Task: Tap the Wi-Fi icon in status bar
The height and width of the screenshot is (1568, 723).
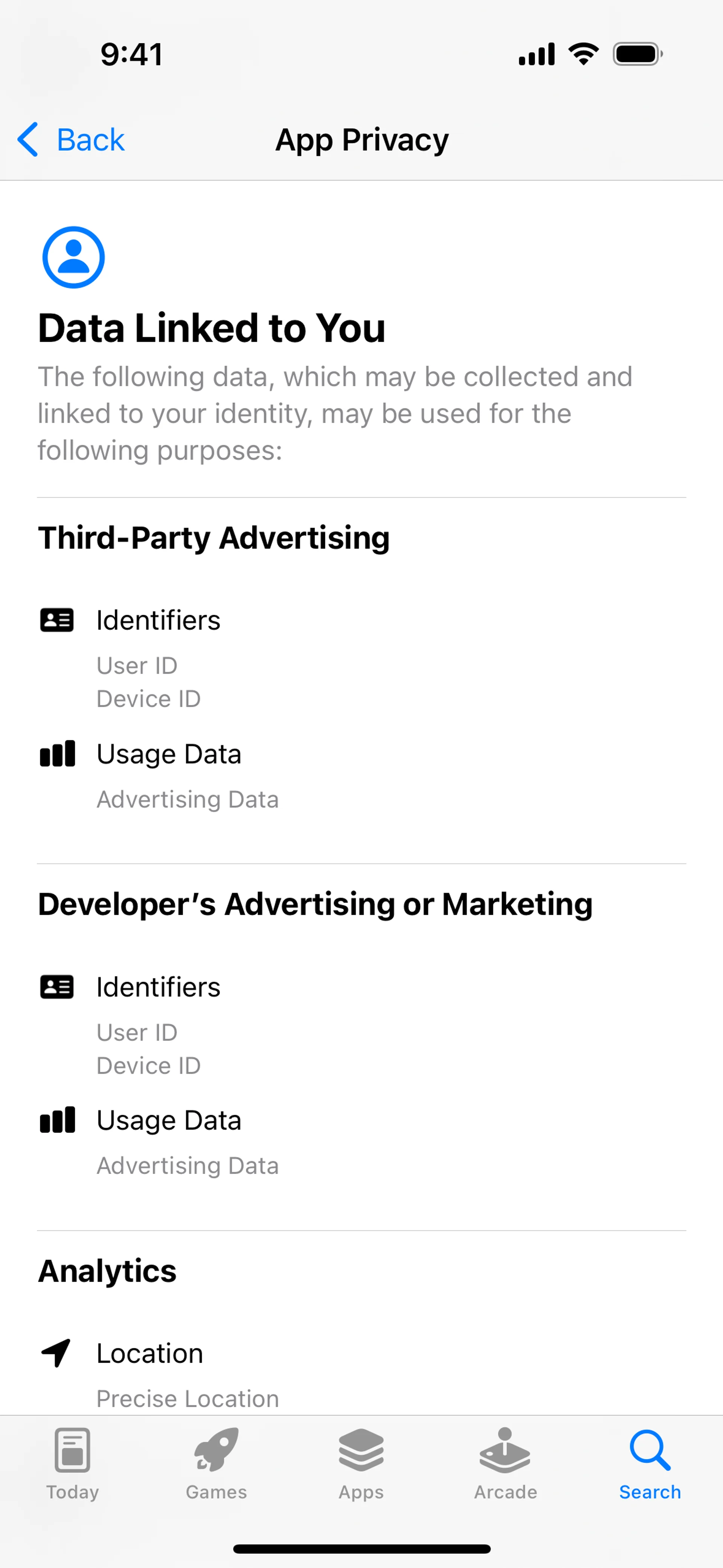Action: pyautogui.click(x=583, y=54)
